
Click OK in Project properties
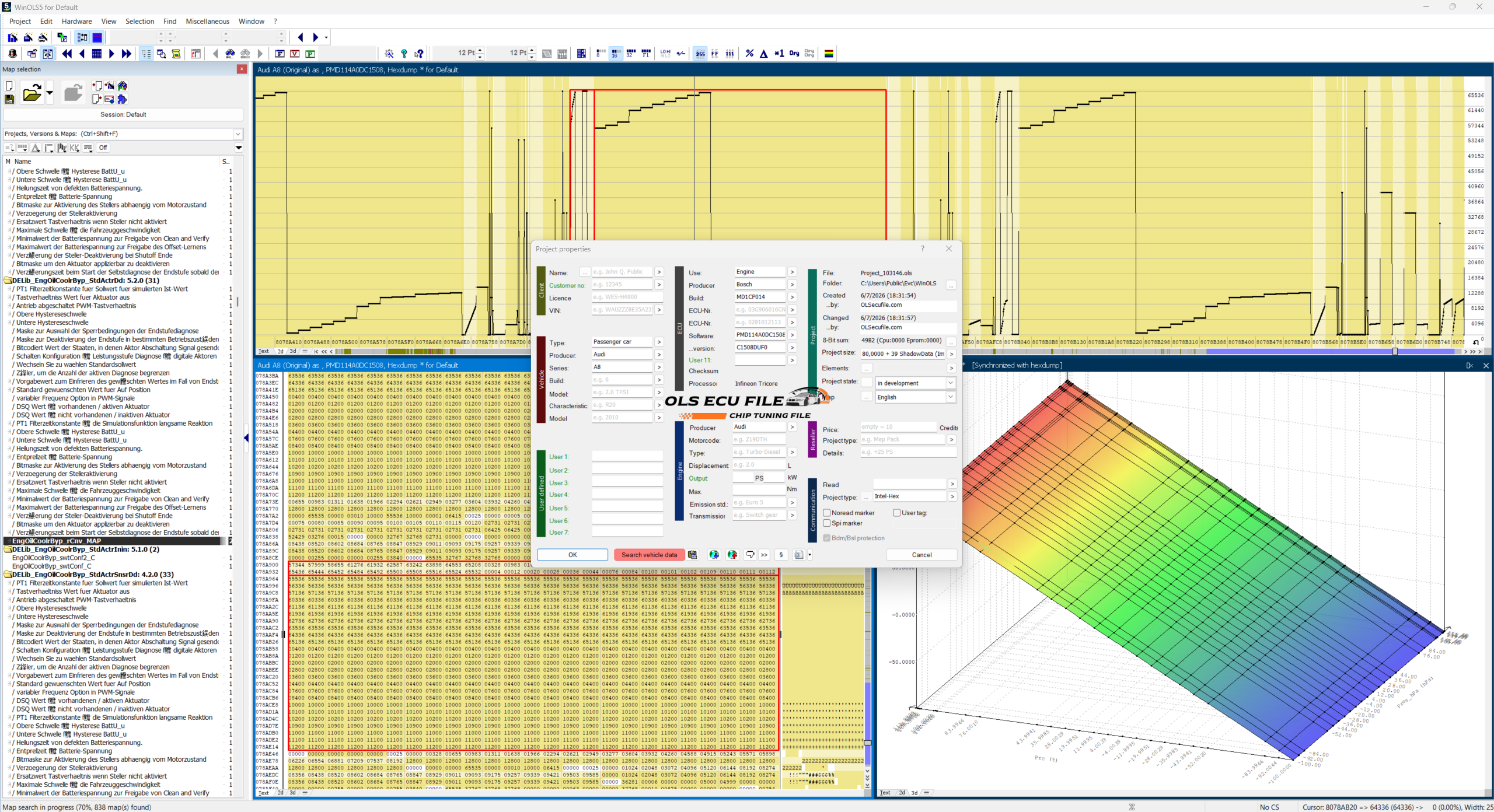tap(573, 555)
